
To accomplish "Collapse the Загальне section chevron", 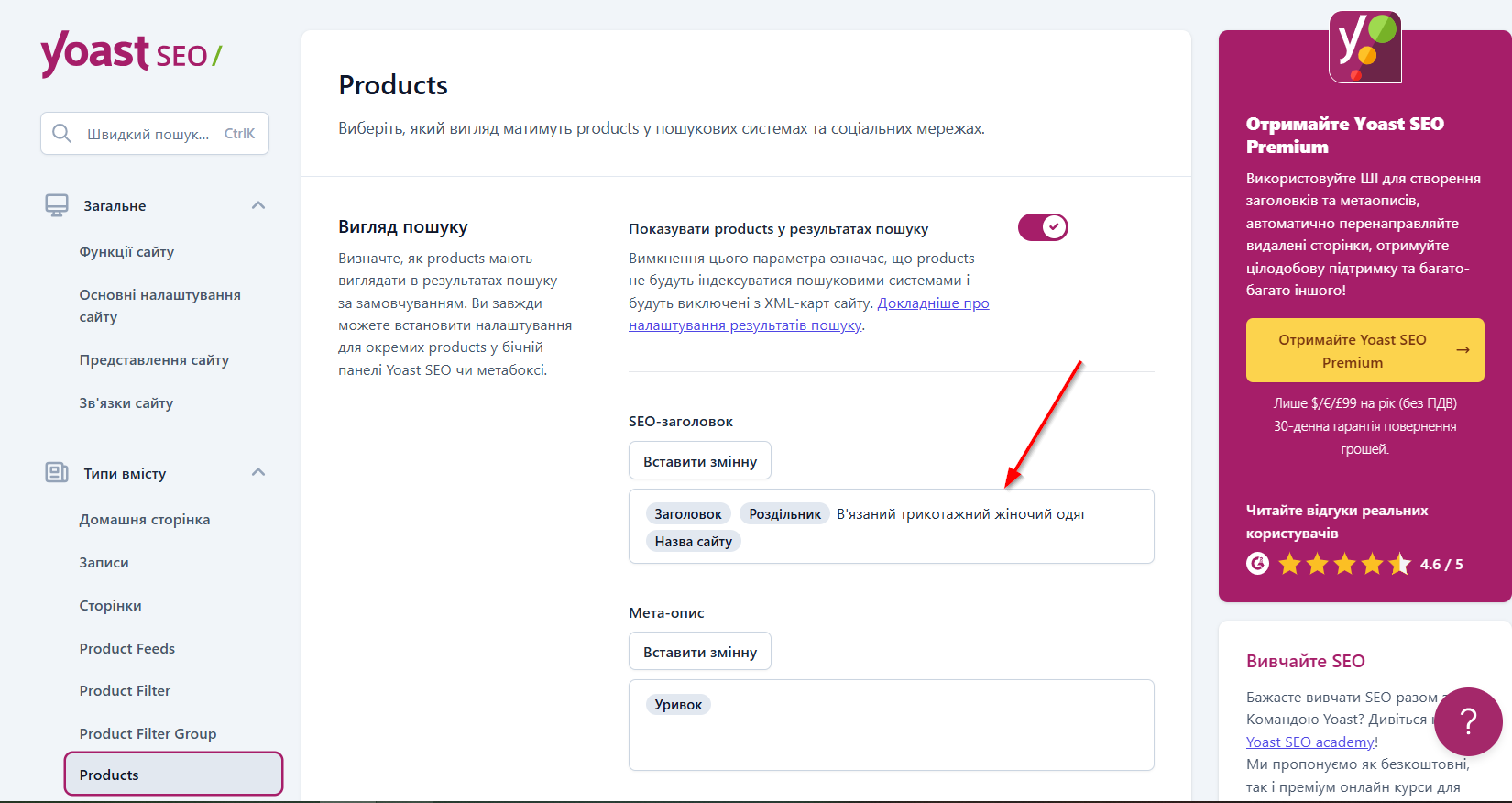I will point(258,205).
